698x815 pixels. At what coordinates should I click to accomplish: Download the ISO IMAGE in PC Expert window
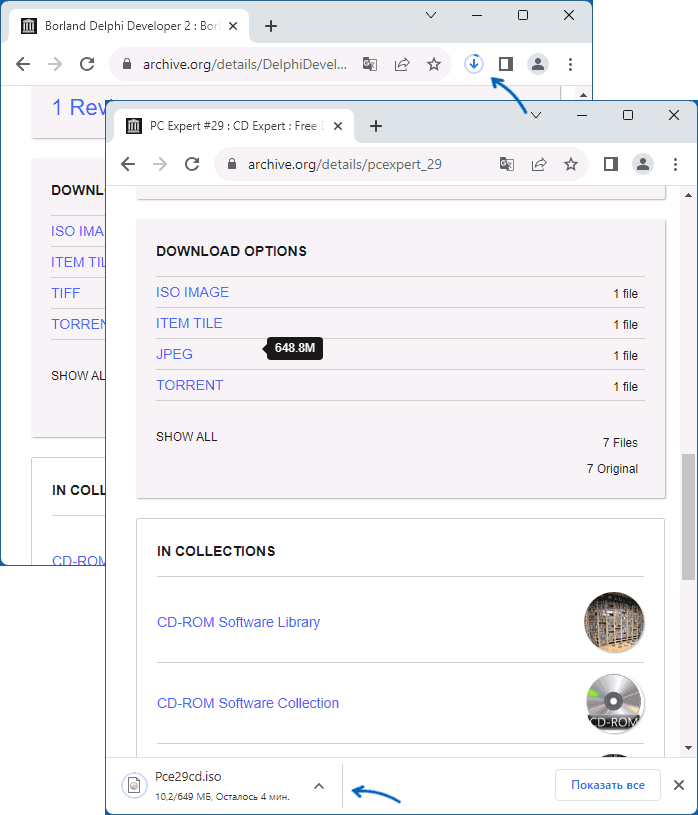pos(192,292)
